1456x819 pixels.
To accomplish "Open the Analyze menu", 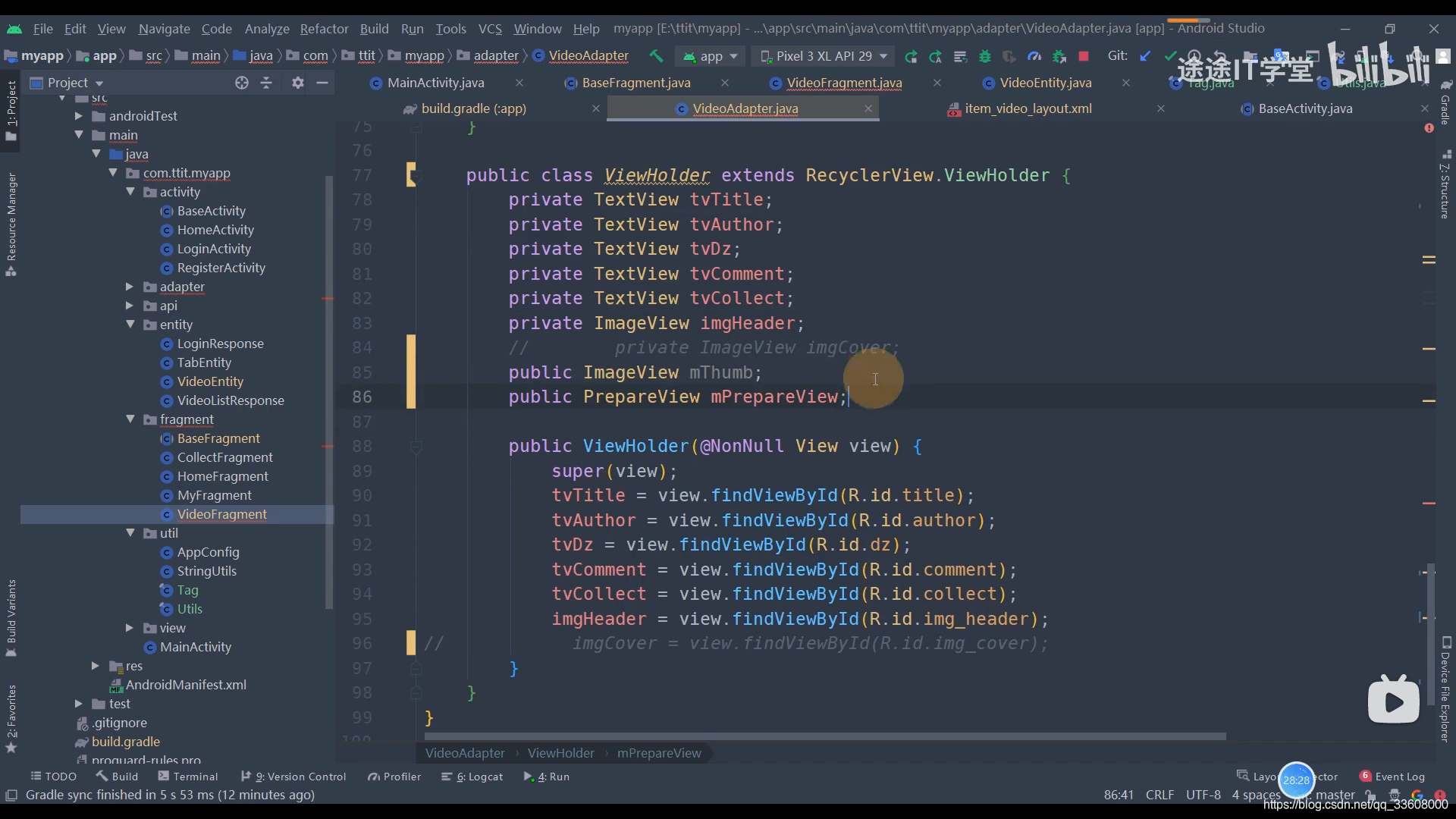I will 267,29.
